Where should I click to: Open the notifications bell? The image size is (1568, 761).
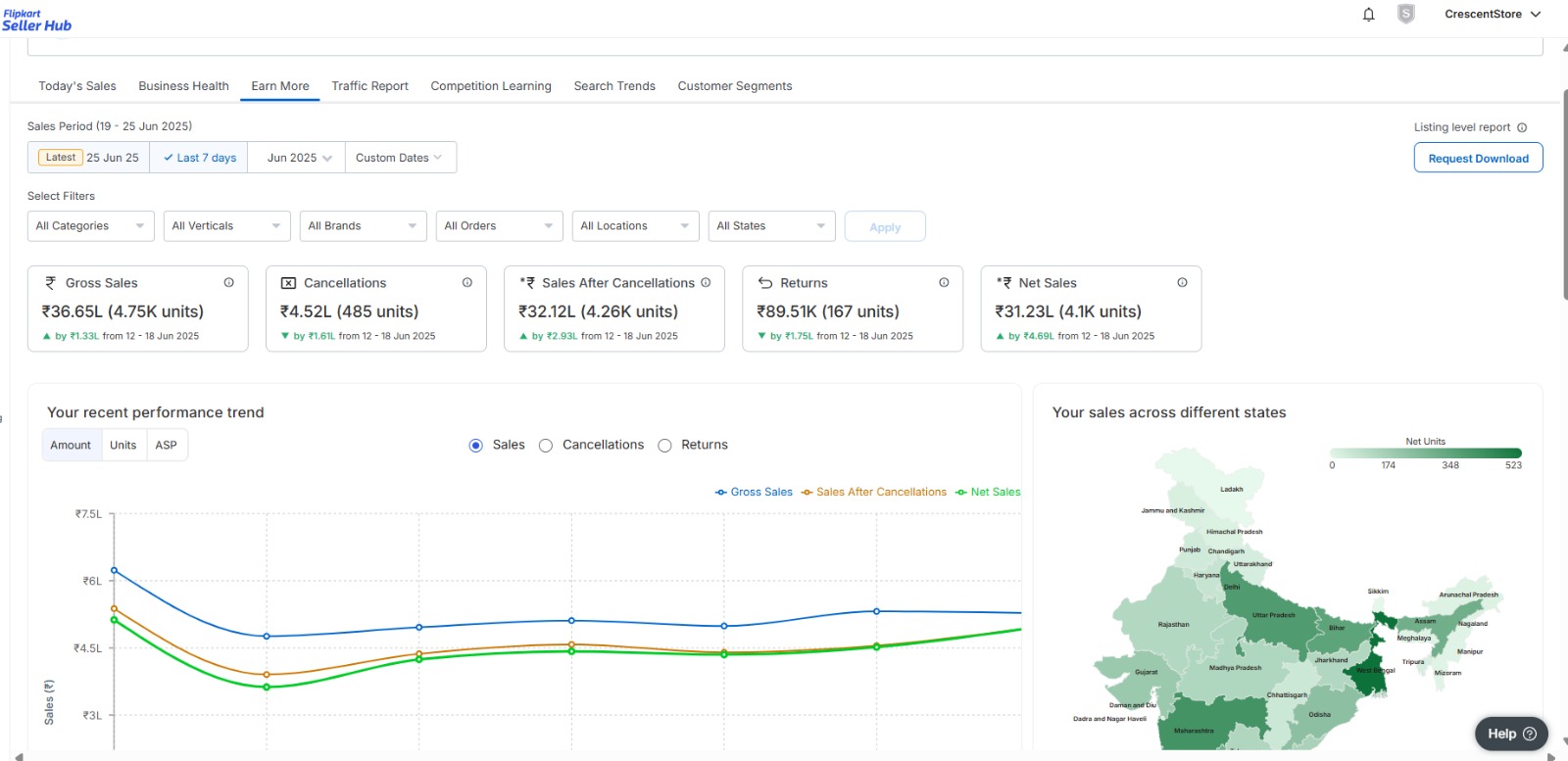1369,15
